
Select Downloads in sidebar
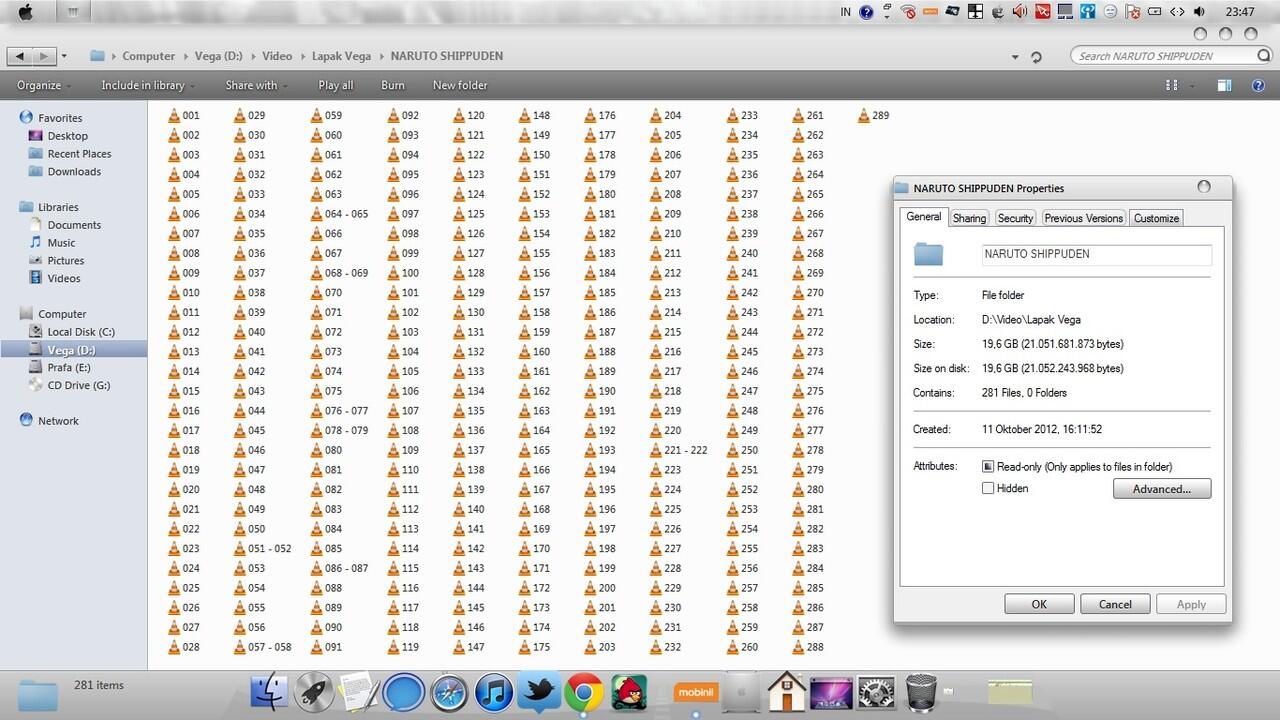[74, 172]
